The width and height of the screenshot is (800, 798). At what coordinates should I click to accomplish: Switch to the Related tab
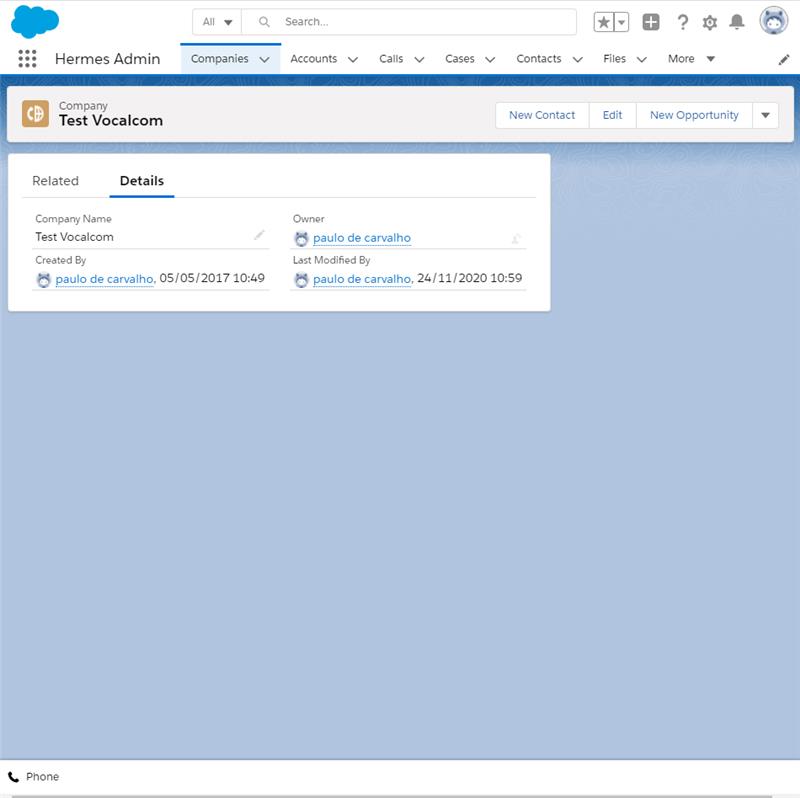[x=57, y=181]
